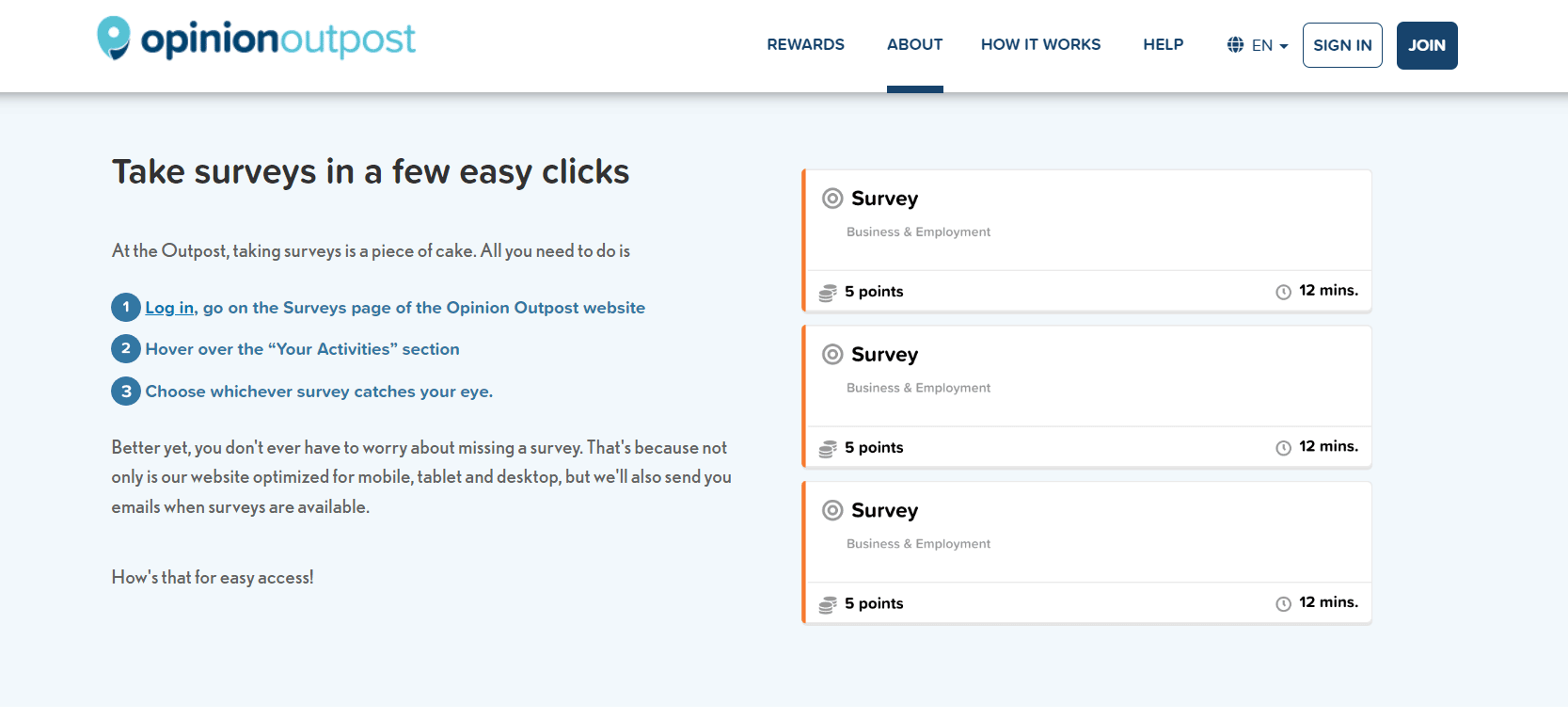Open the REWARDS menu item
This screenshot has width=1568, height=720.
click(805, 44)
